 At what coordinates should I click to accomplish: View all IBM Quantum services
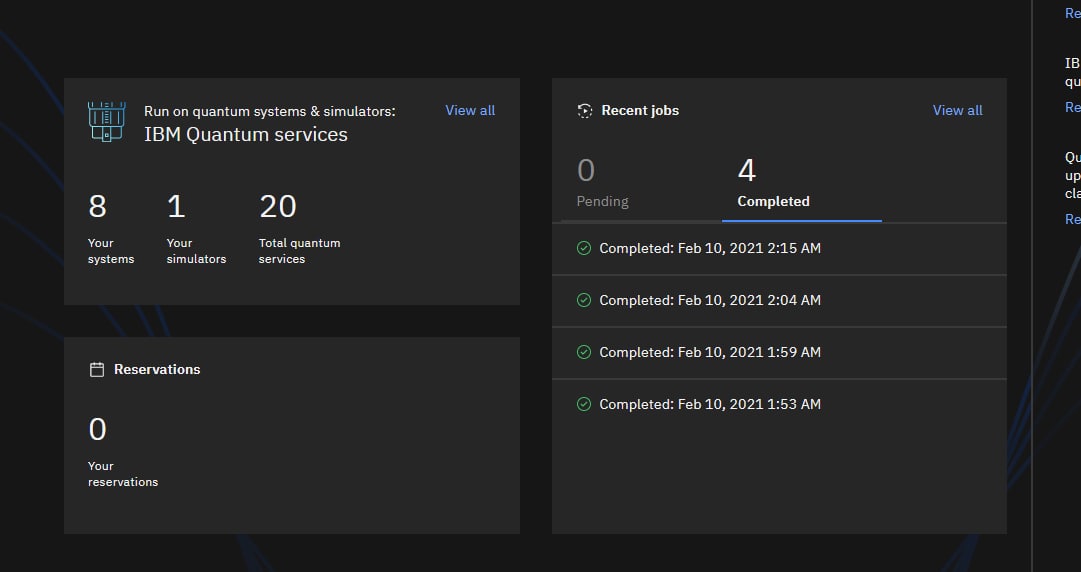470,110
